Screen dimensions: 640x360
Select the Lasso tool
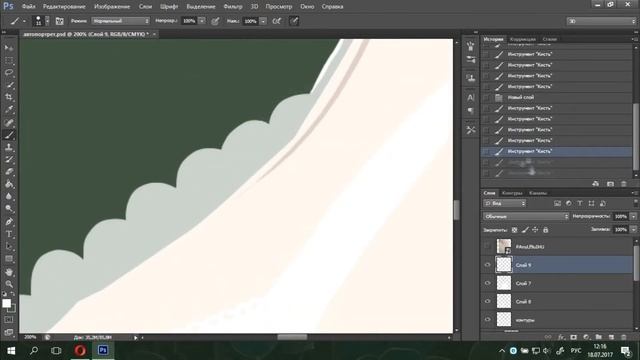click(x=9, y=73)
